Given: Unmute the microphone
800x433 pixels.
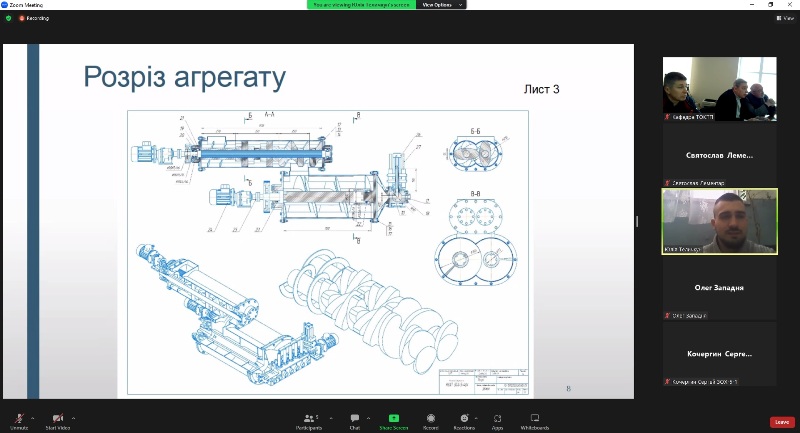Looking at the screenshot, I should (x=19, y=421).
